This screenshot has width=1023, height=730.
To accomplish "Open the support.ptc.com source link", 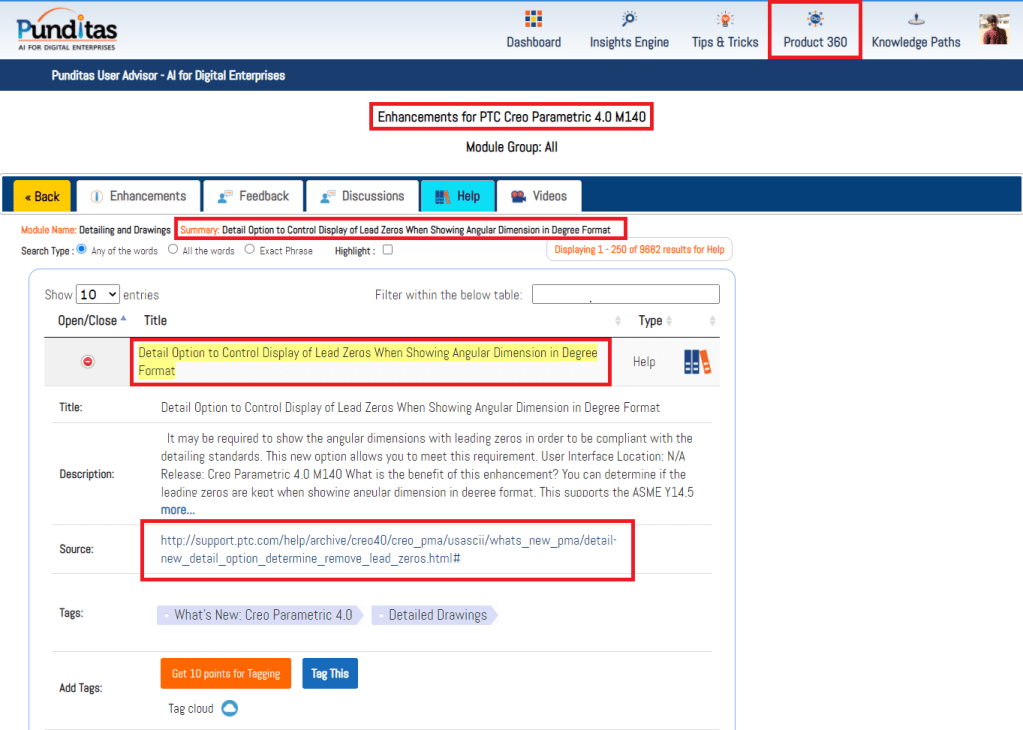I will pos(388,549).
